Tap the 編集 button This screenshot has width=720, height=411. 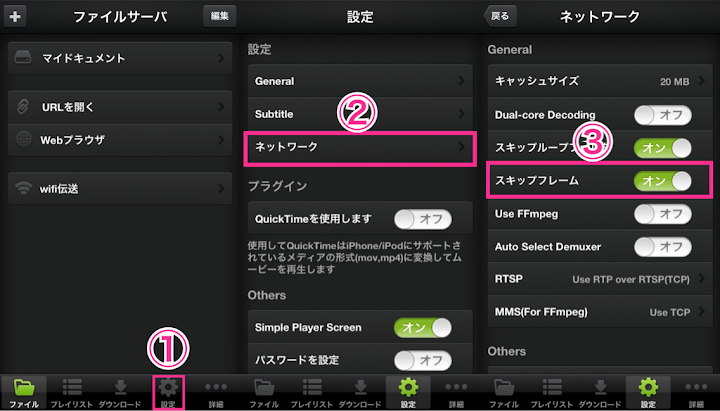(x=219, y=17)
